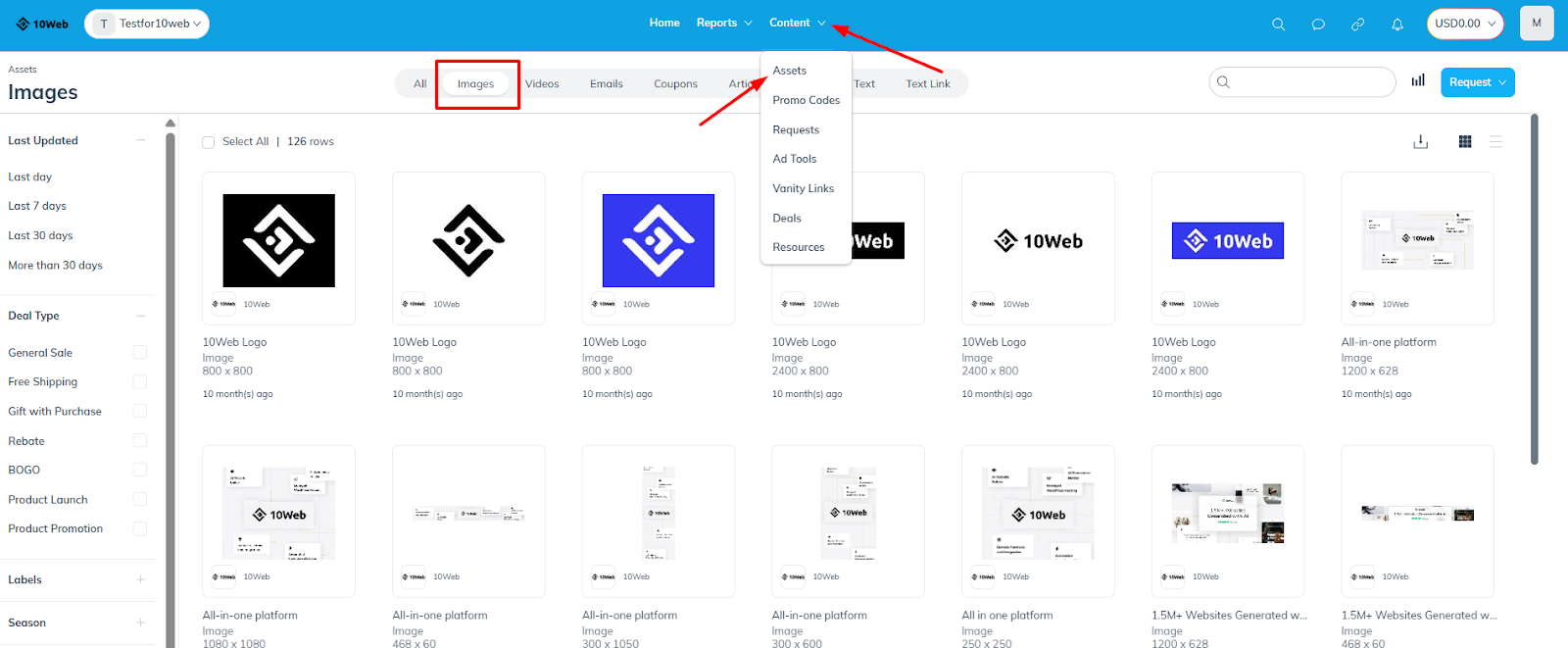Switch to grid view layout

click(1465, 142)
